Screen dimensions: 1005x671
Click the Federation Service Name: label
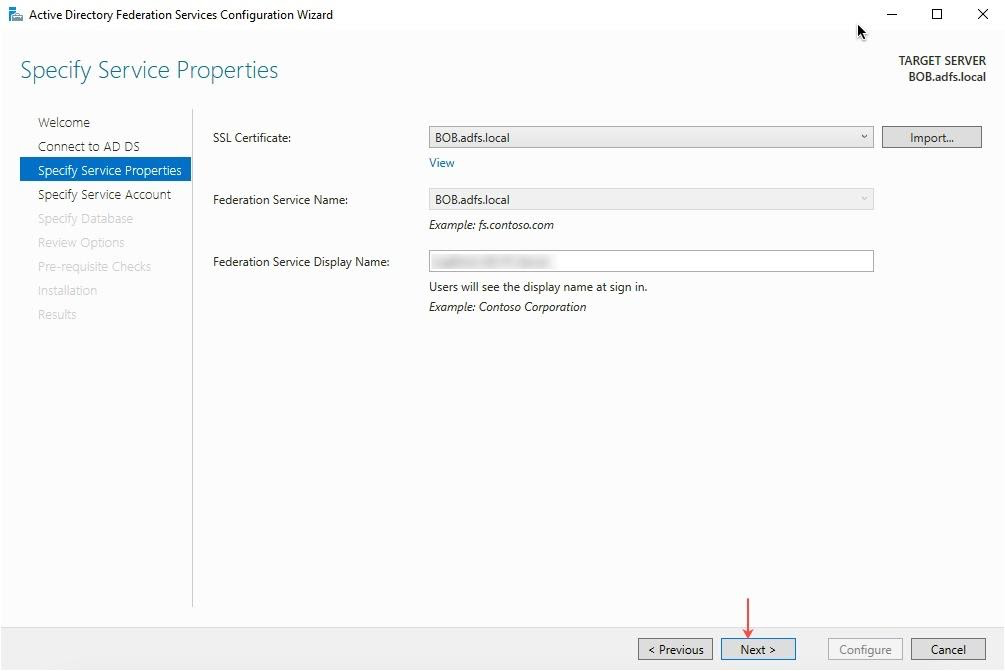(x=280, y=200)
